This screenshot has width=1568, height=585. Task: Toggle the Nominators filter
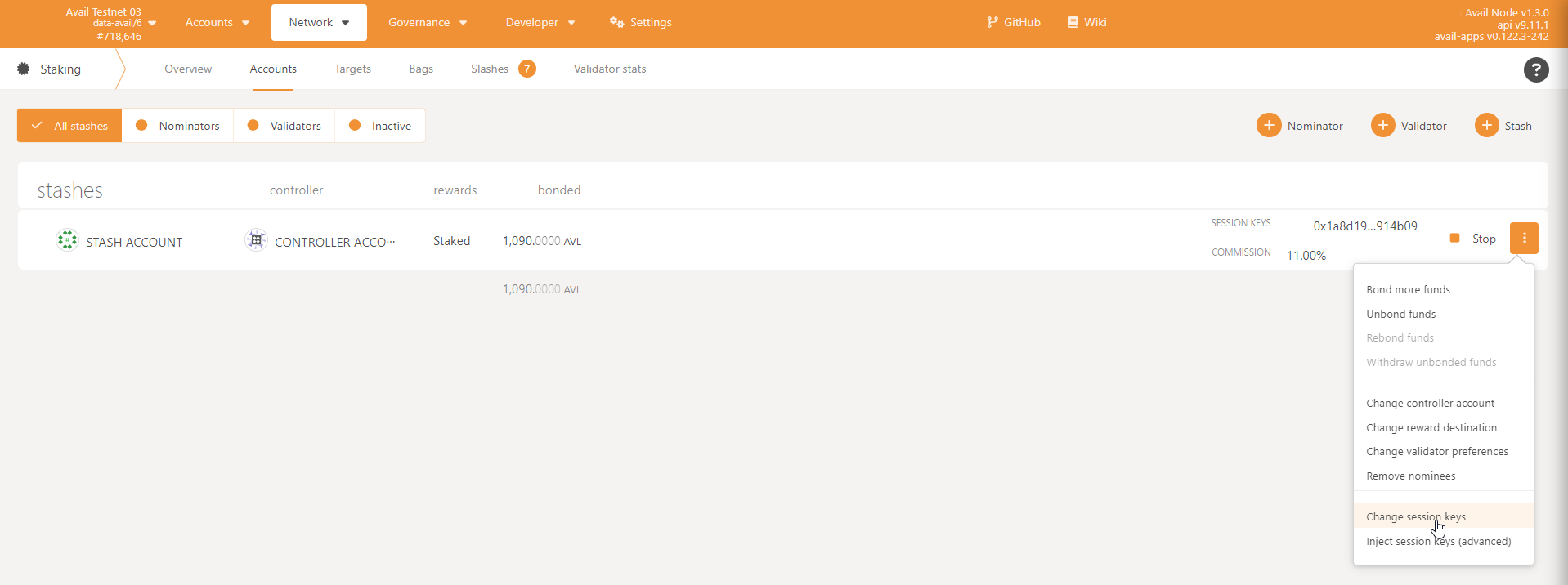click(177, 126)
